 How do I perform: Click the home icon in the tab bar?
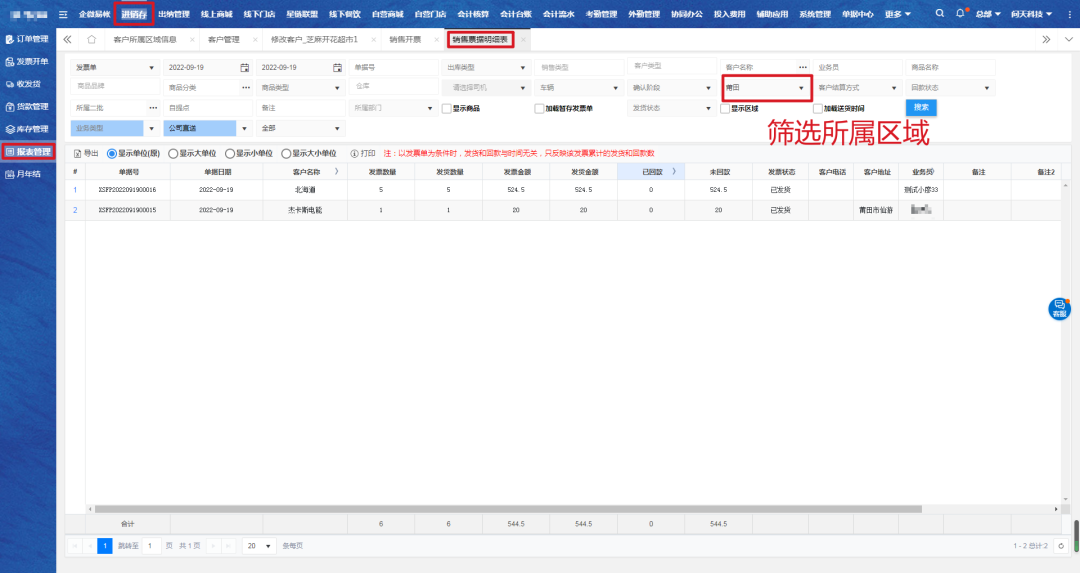(91, 39)
